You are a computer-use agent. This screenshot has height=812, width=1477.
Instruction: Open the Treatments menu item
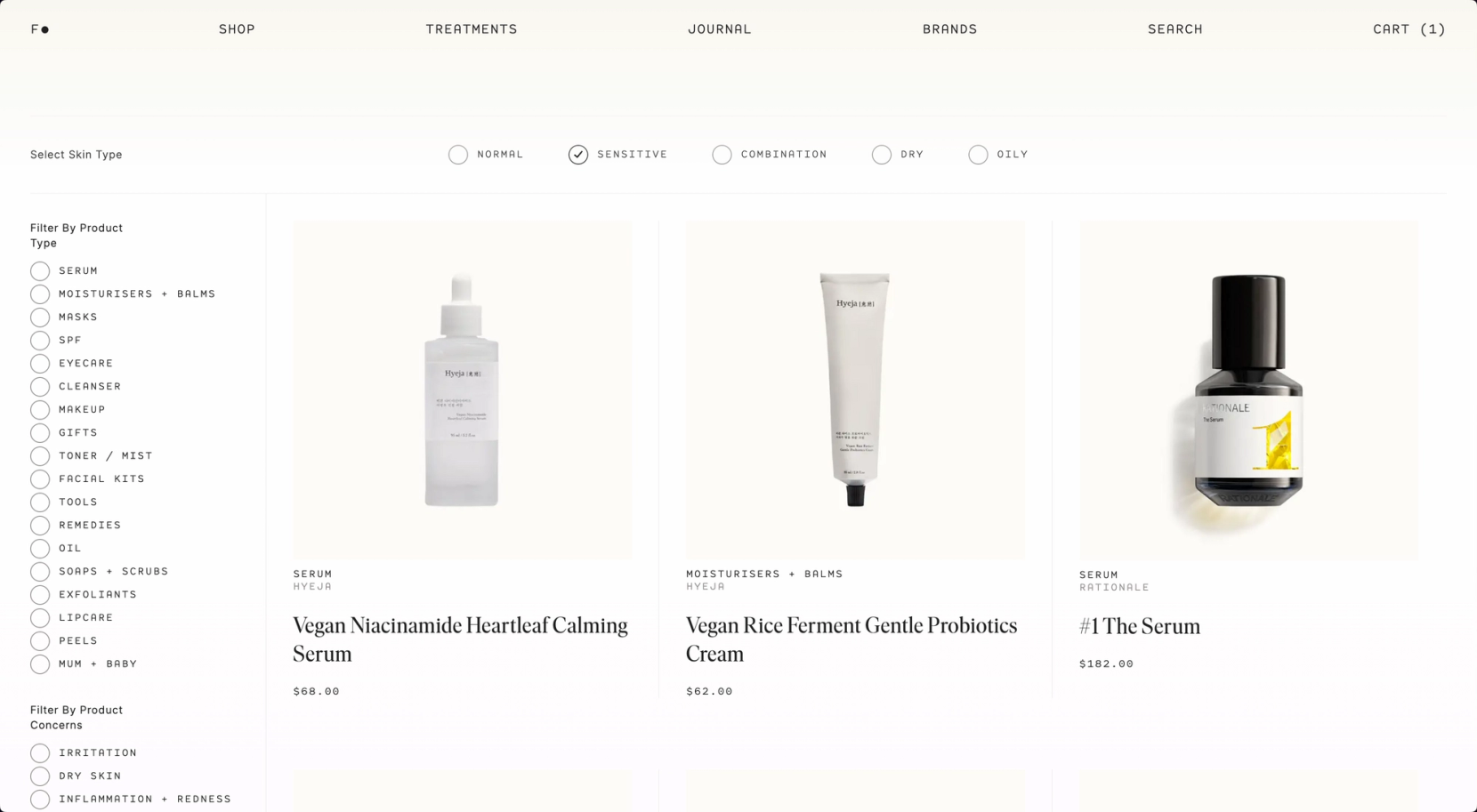[x=472, y=29]
